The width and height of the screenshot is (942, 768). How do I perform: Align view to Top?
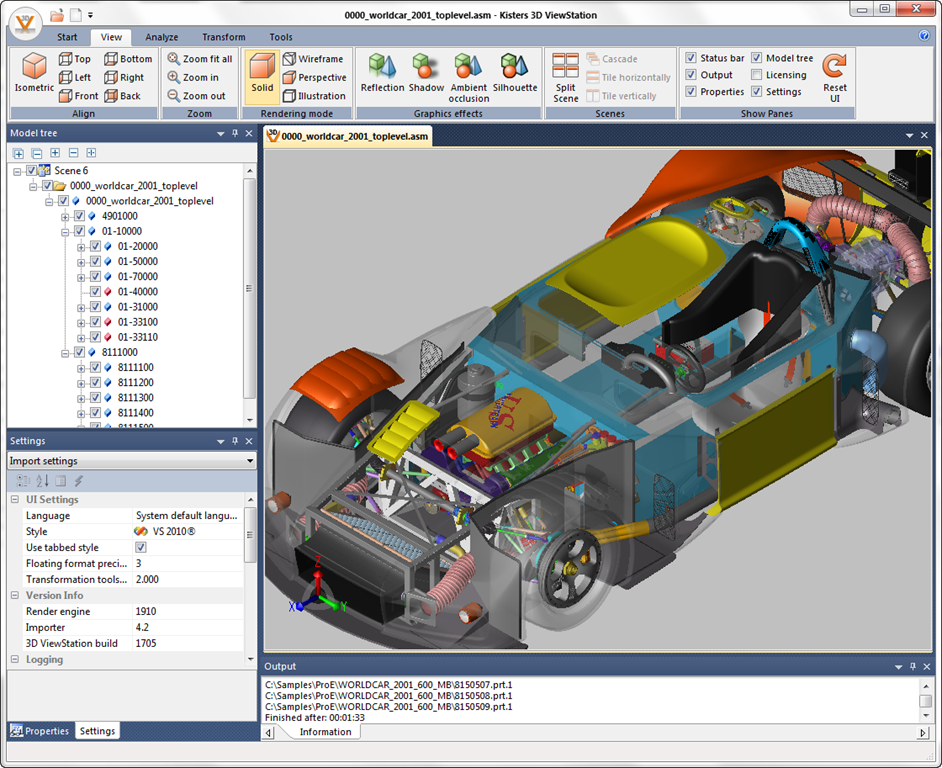pos(74,59)
